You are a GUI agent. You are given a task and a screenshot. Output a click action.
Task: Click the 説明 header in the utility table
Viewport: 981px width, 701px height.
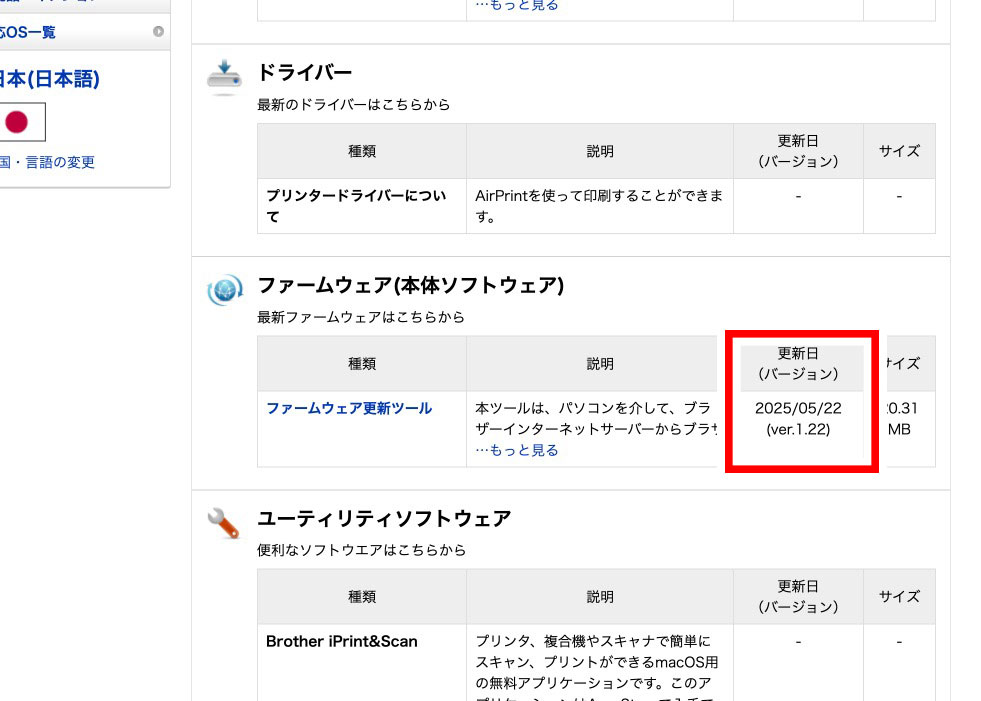(600, 597)
